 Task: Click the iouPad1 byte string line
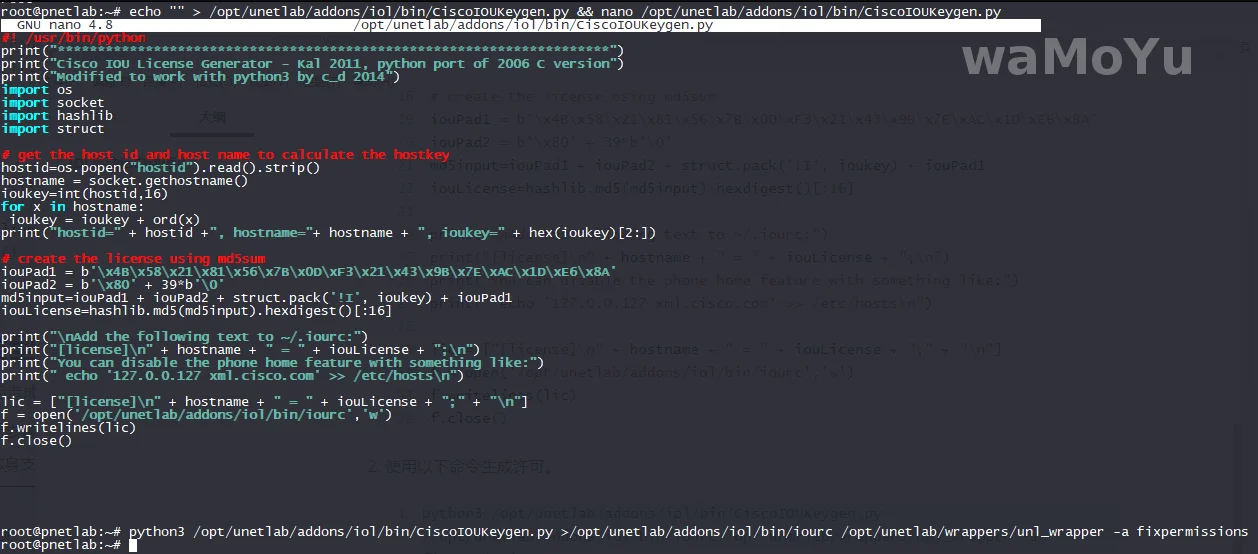click(x=308, y=272)
